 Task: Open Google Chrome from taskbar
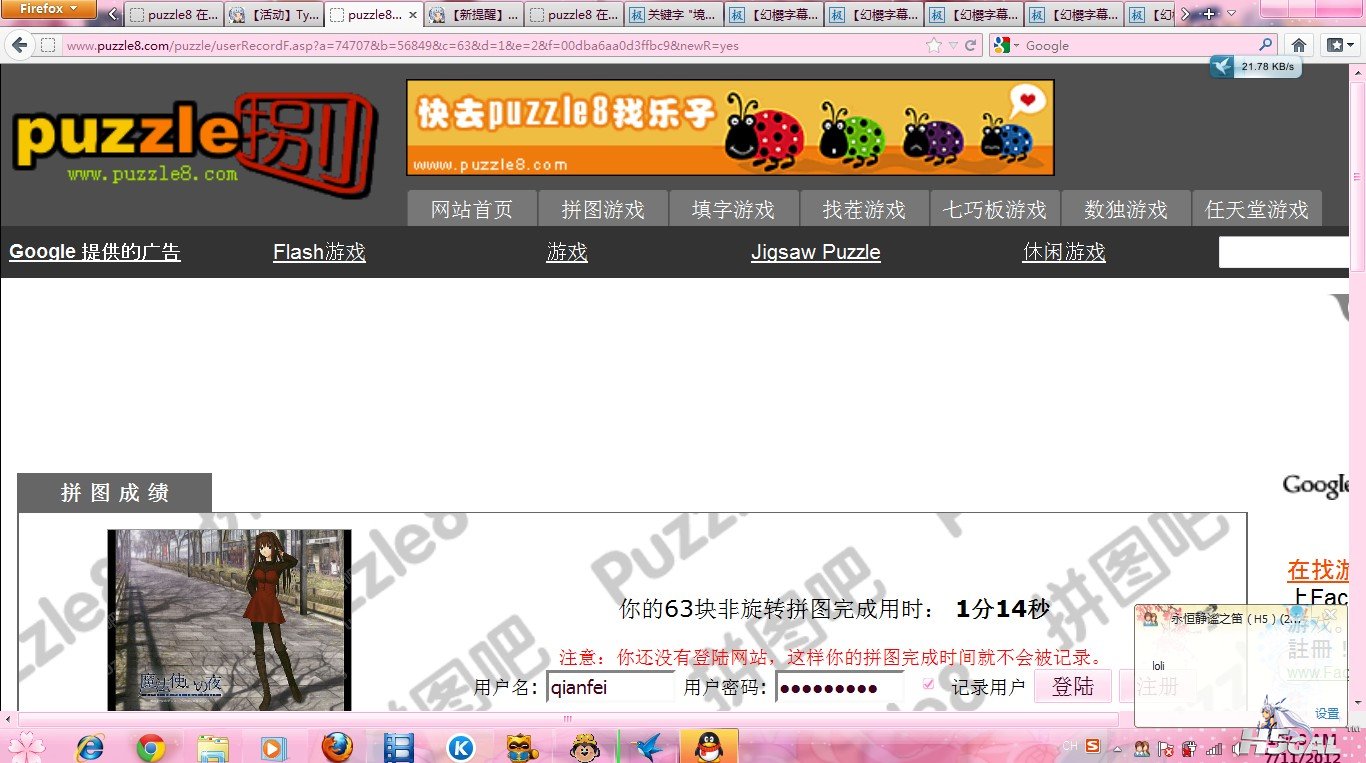tap(151, 747)
